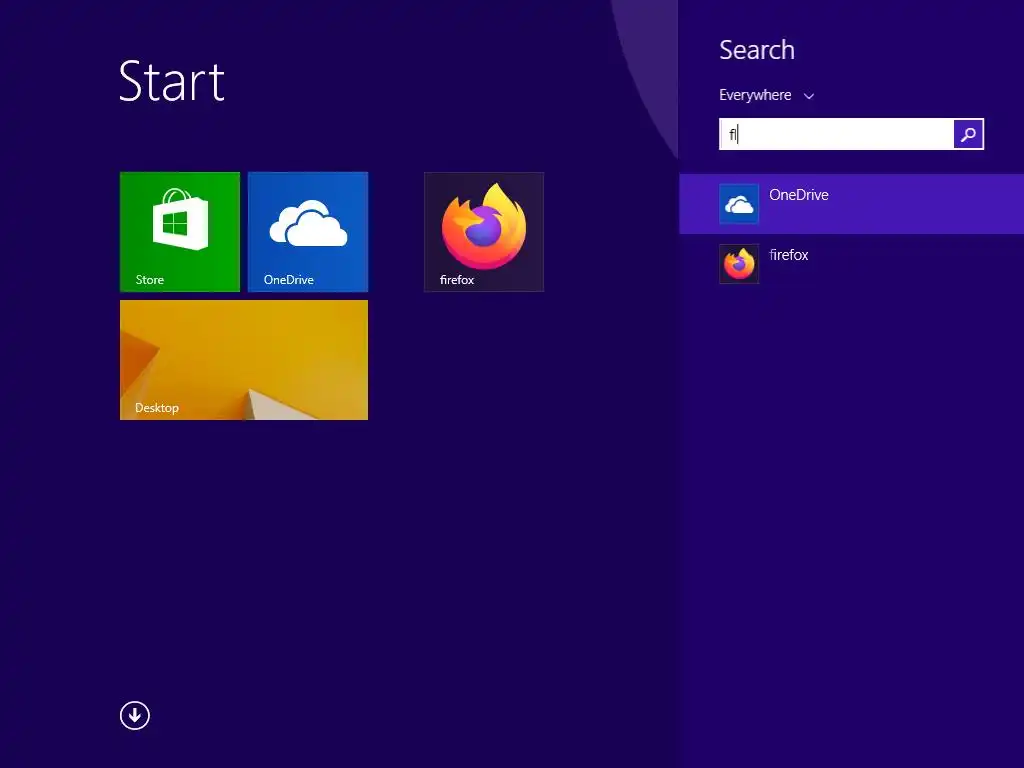Expand the Everywhere search scope dropdown
Viewport: 1024px width, 768px height.
tap(767, 95)
